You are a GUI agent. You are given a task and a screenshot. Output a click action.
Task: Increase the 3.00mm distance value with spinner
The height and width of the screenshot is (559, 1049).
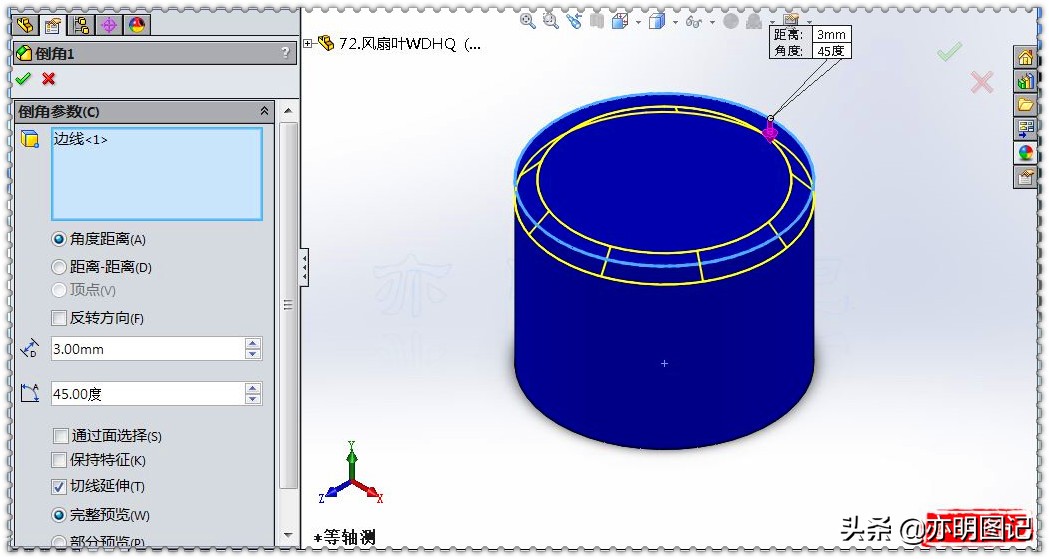[x=253, y=343]
